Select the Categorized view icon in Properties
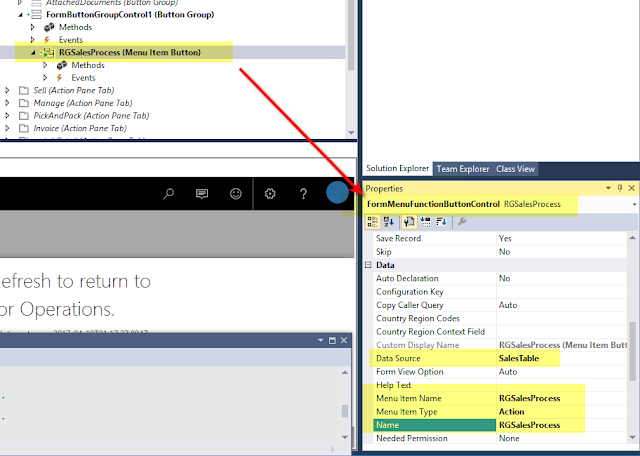 (372, 222)
